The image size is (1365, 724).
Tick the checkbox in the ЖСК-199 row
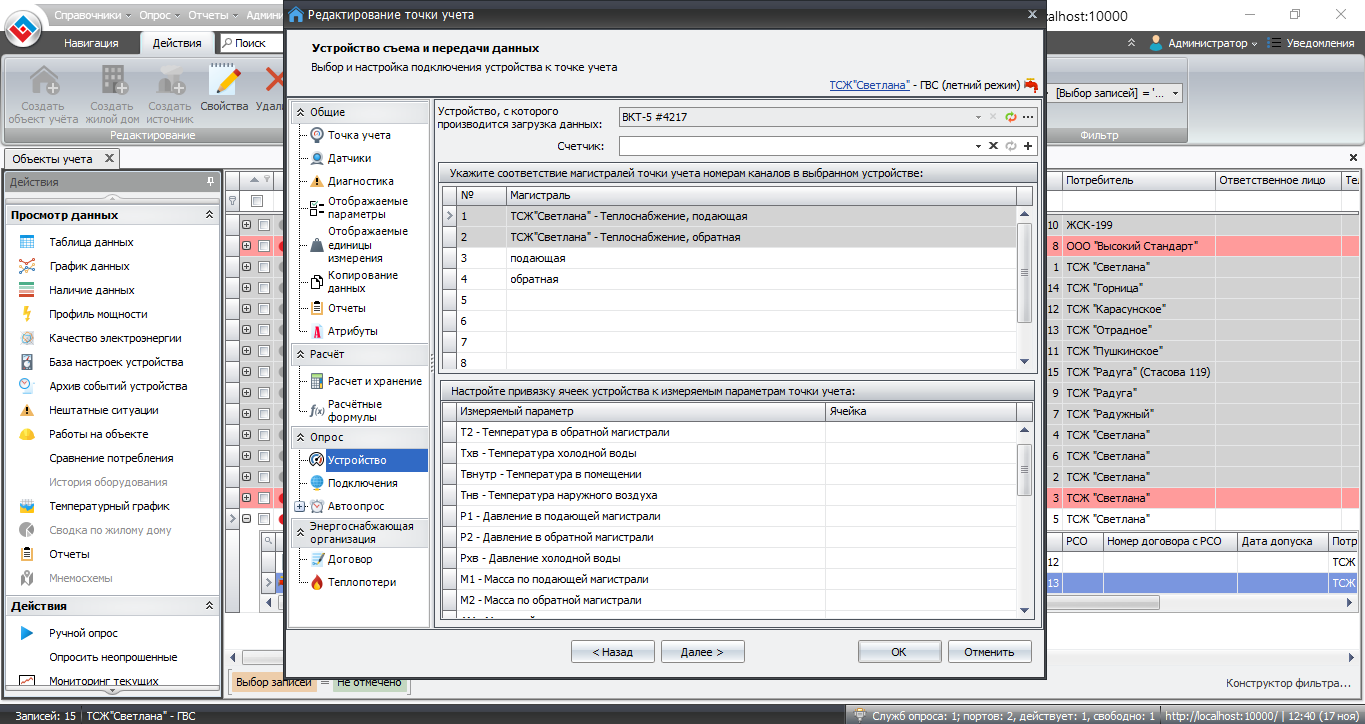point(264,225)
